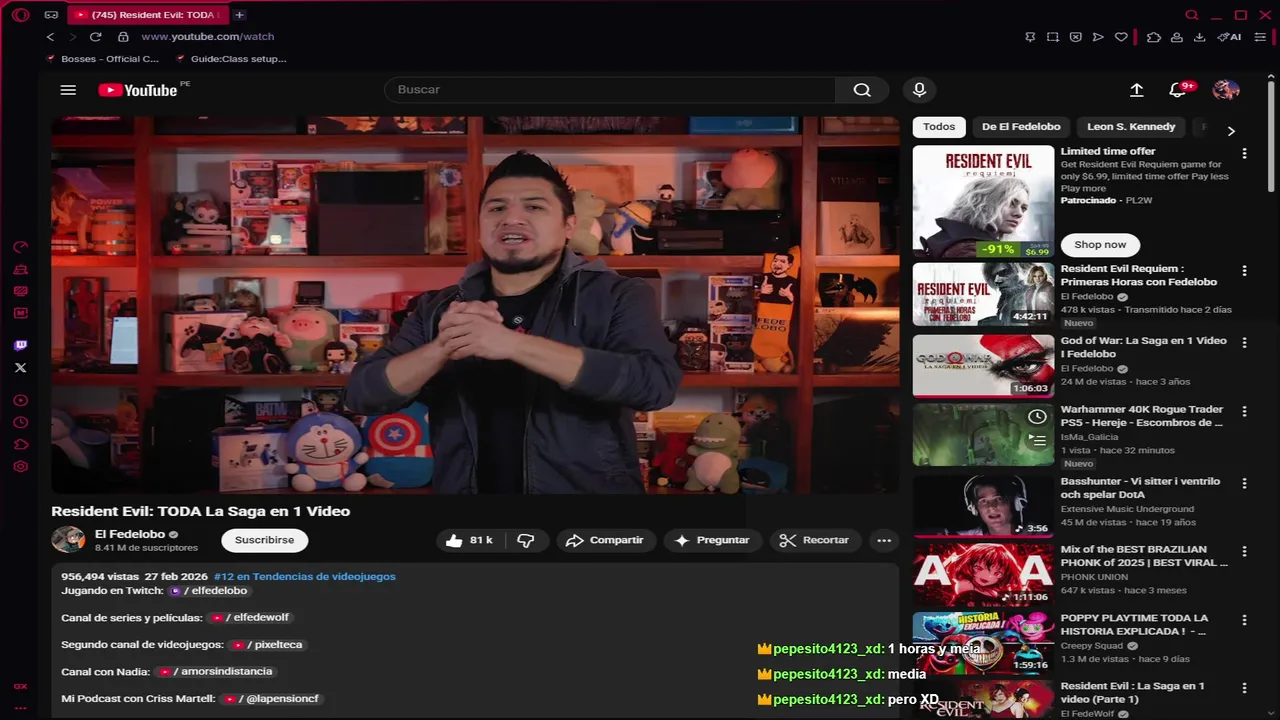Click the Recortar clip button
The image size is (1280, 720).
pyautogui.click(x=815, y=540)
